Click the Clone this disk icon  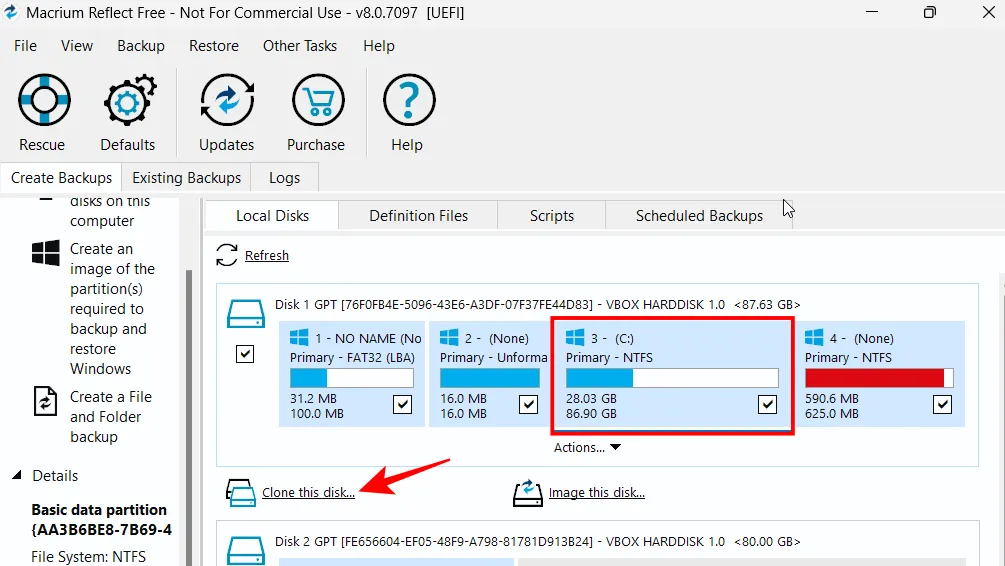pos(241,492)
